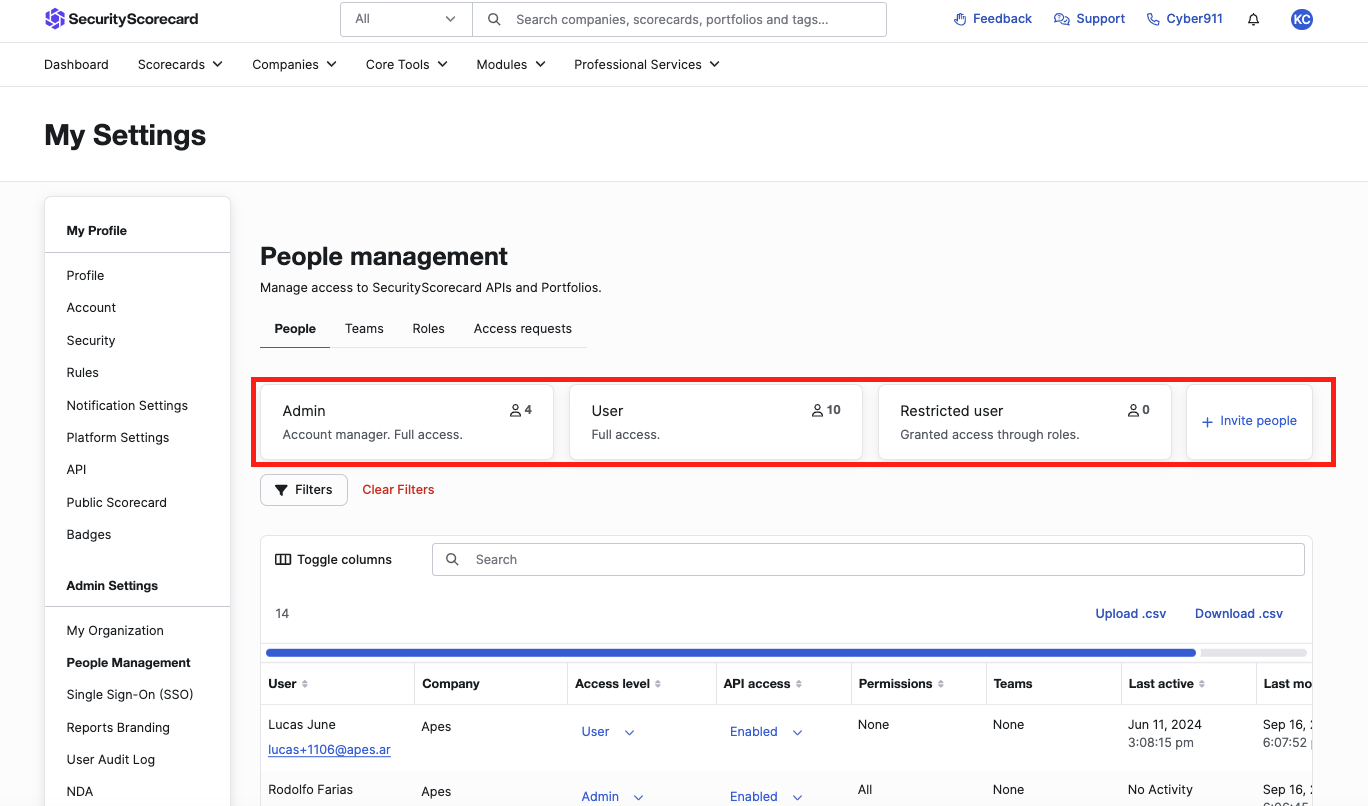This screenshot has height=806, width=1368.
Task: Expand the Modules menu
Action: pyautogui.click(x=511, y=64)
